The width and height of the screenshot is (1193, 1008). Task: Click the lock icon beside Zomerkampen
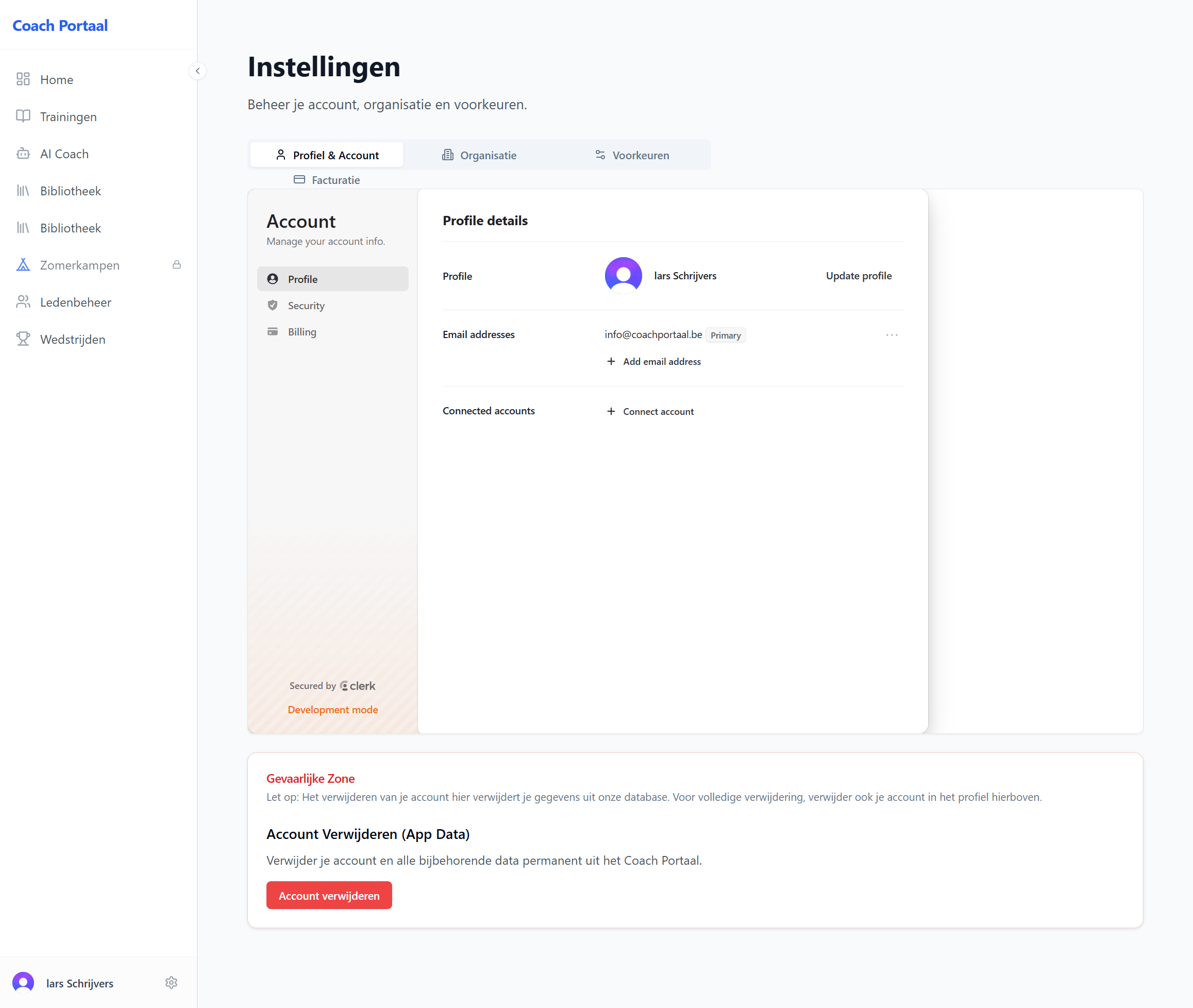(177, 264)
